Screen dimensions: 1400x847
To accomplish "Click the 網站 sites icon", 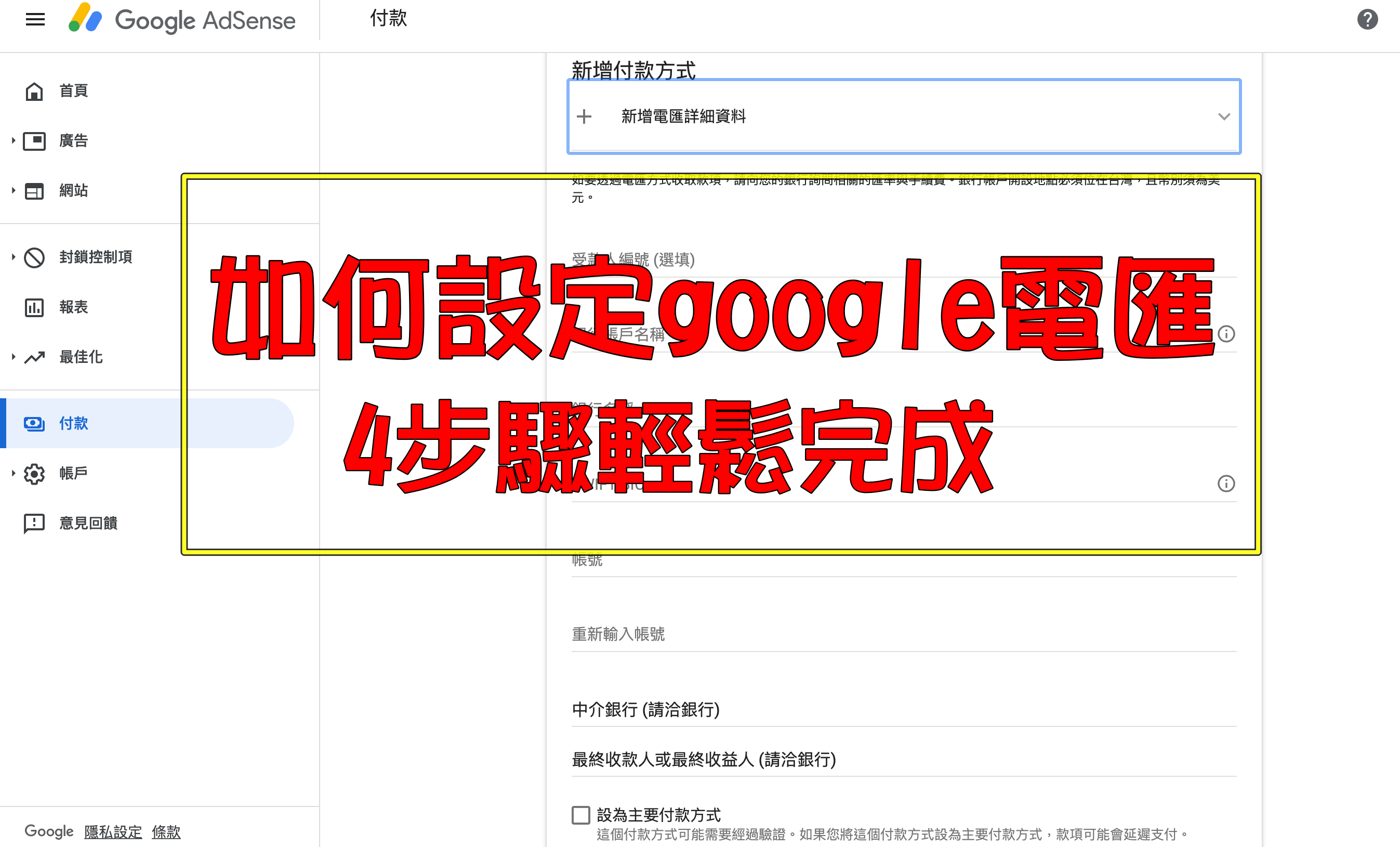I will pyautogui.click(x=34, y=190).
